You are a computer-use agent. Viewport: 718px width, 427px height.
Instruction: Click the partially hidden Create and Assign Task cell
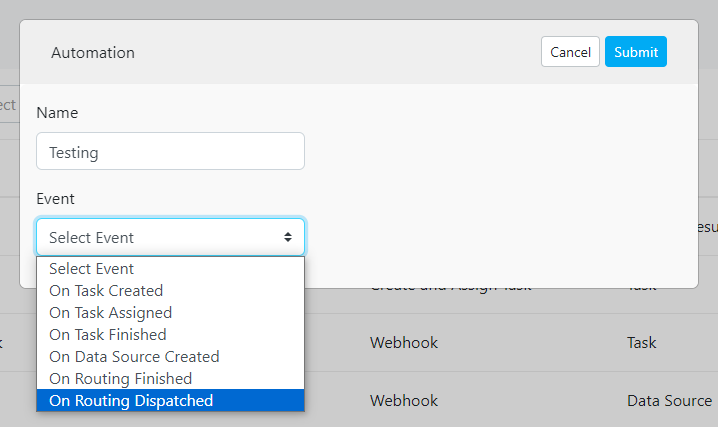[450, 286]
